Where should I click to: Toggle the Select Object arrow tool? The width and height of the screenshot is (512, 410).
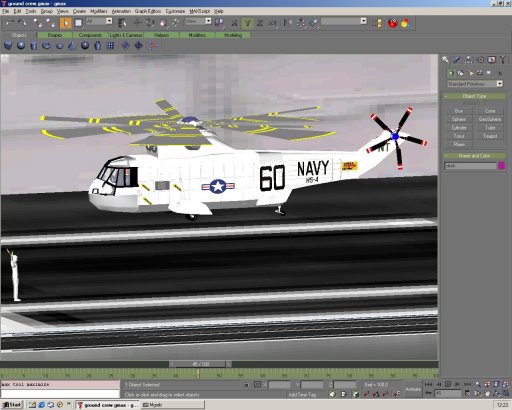(x=66, y=23)
